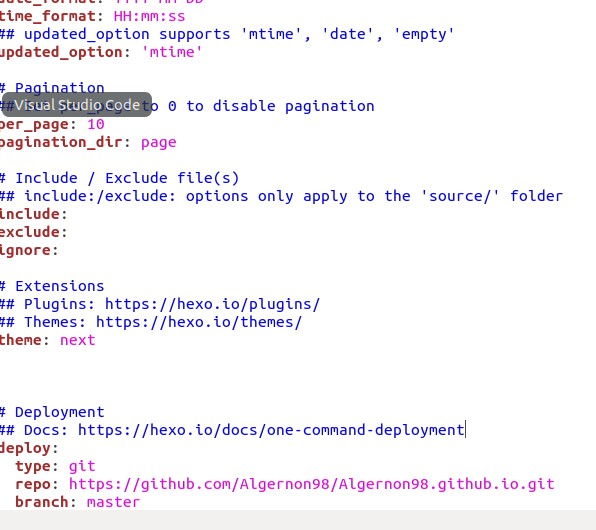Click the 'per_page: 10' line
Screen dimensions: 596x530
click(52, 124)
